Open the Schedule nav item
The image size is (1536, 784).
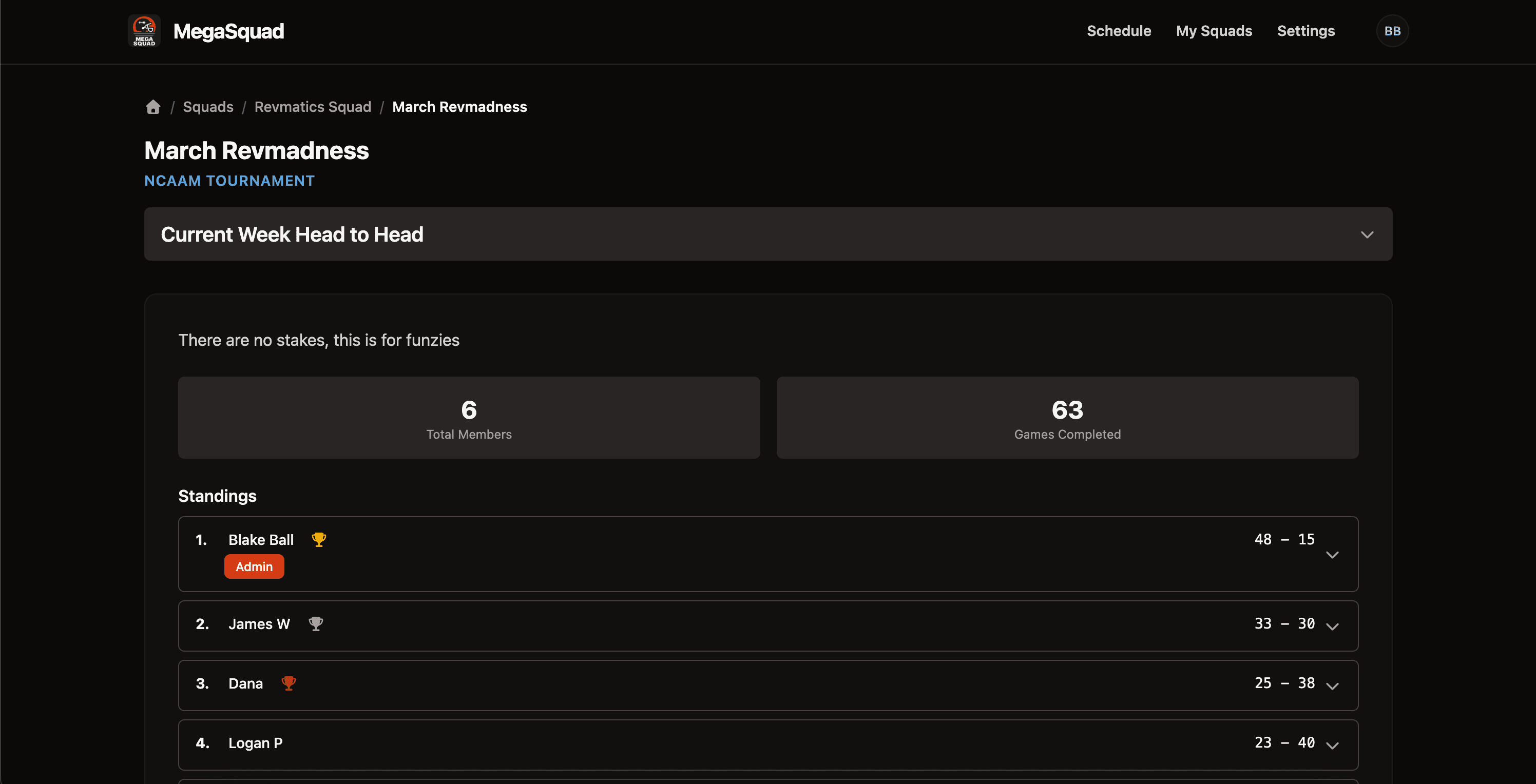click(1119, 31)
